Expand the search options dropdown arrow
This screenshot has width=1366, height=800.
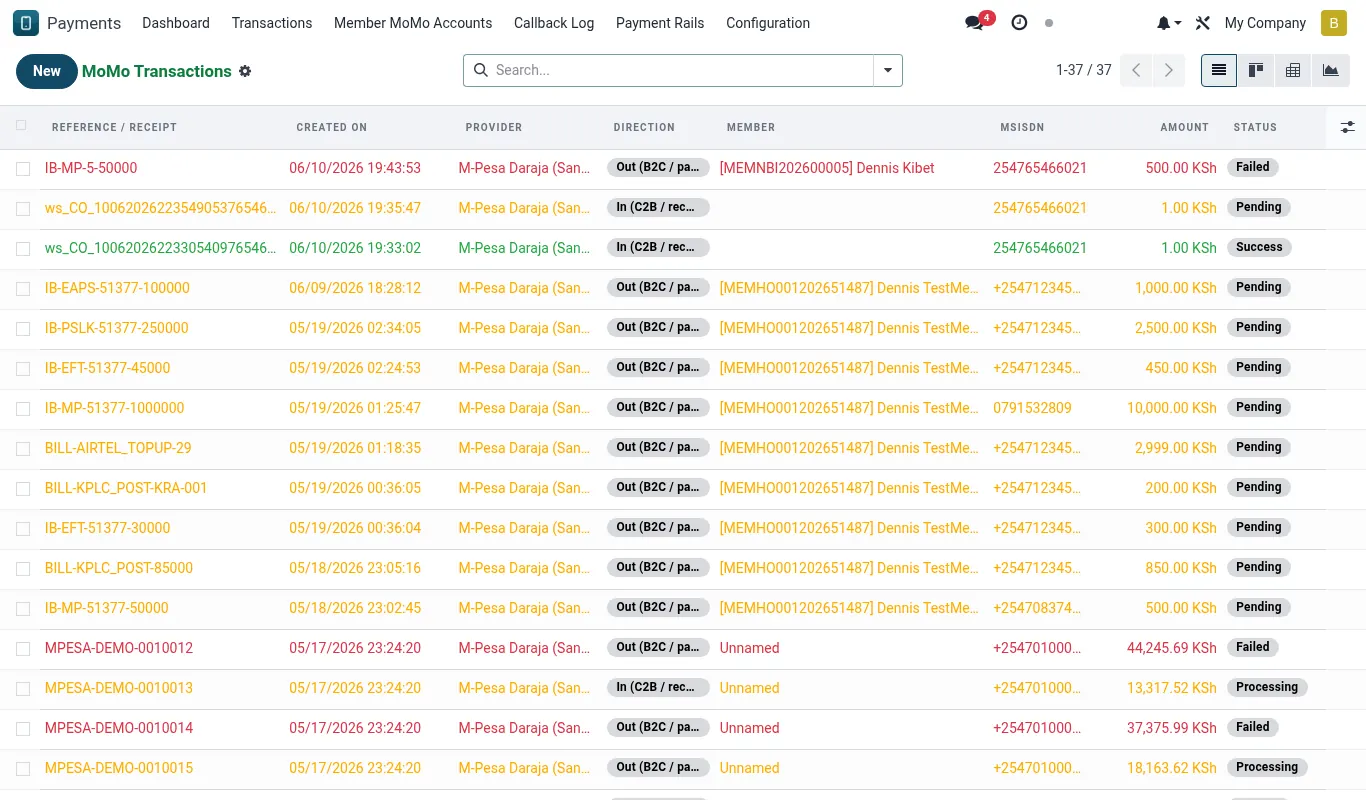888,70
